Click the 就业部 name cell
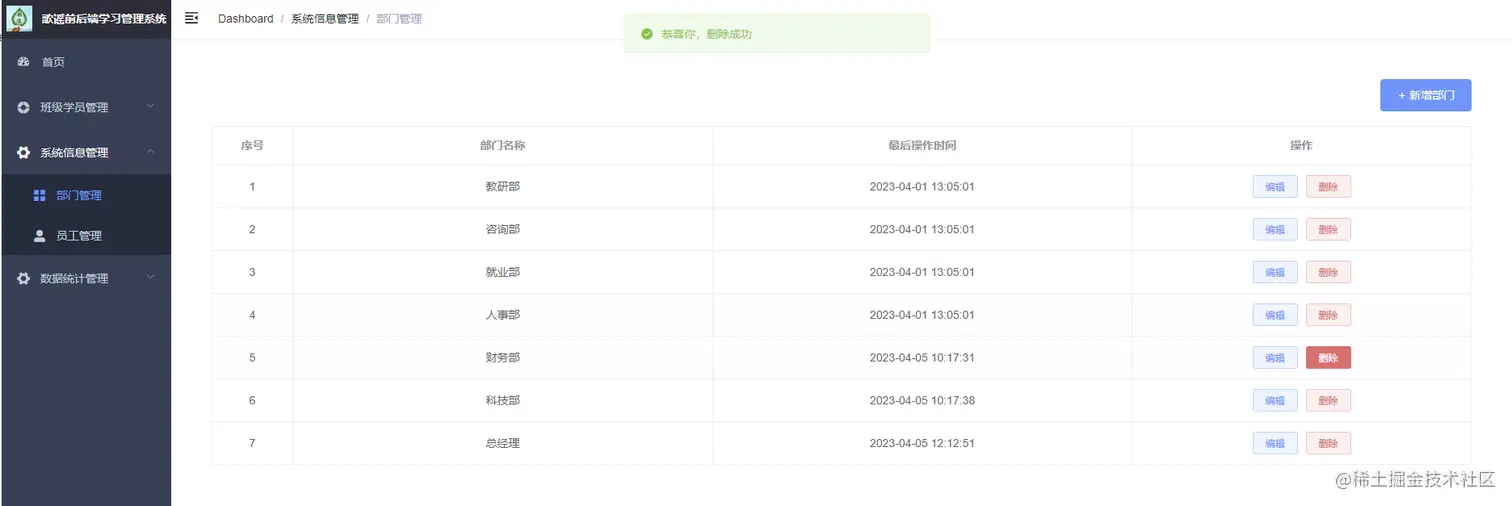1512x506 pixels. point(502,272)
